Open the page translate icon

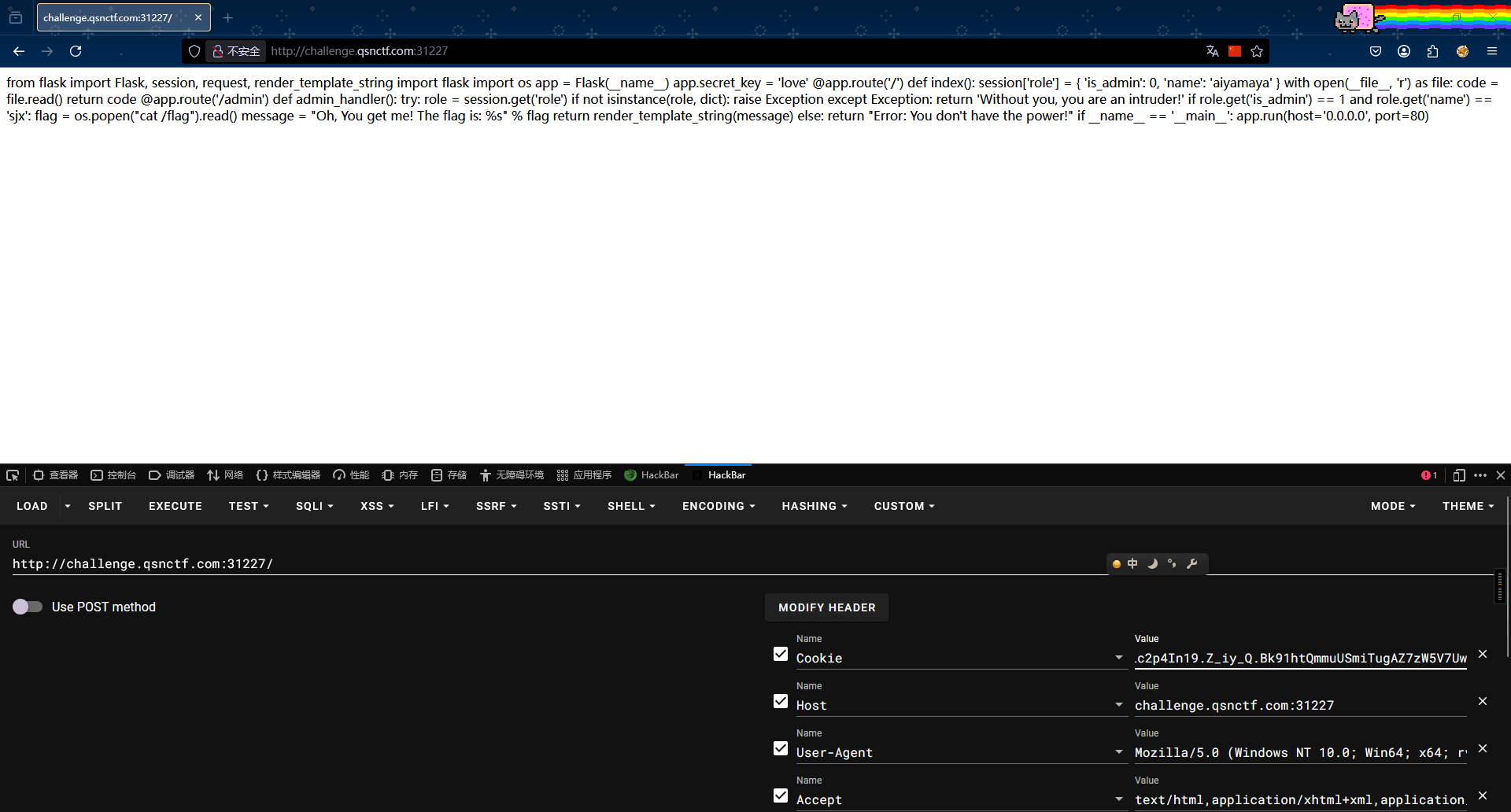click(x=1212, y=51)
